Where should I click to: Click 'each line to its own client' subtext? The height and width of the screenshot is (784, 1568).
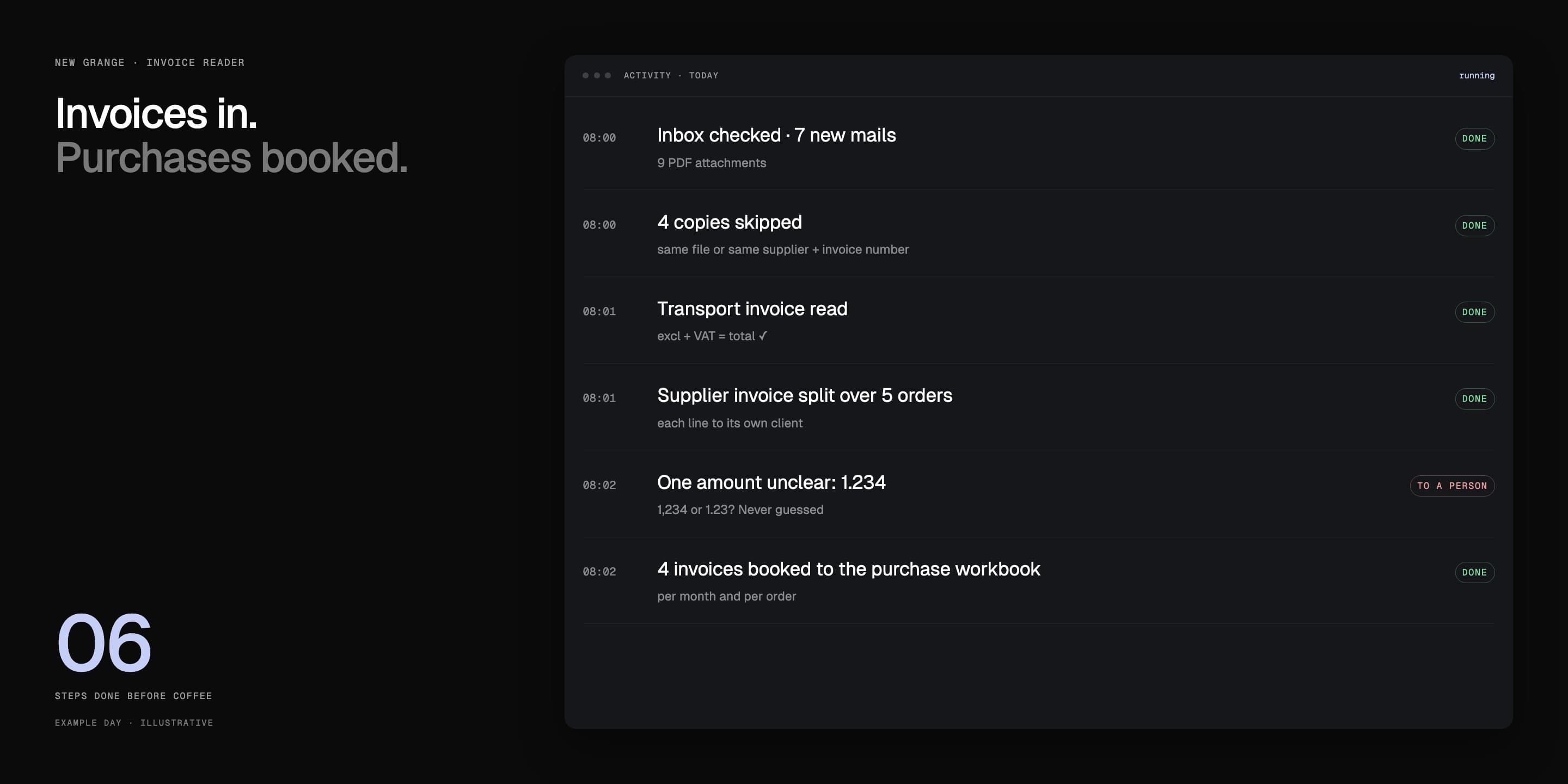[x=730, y=423]
